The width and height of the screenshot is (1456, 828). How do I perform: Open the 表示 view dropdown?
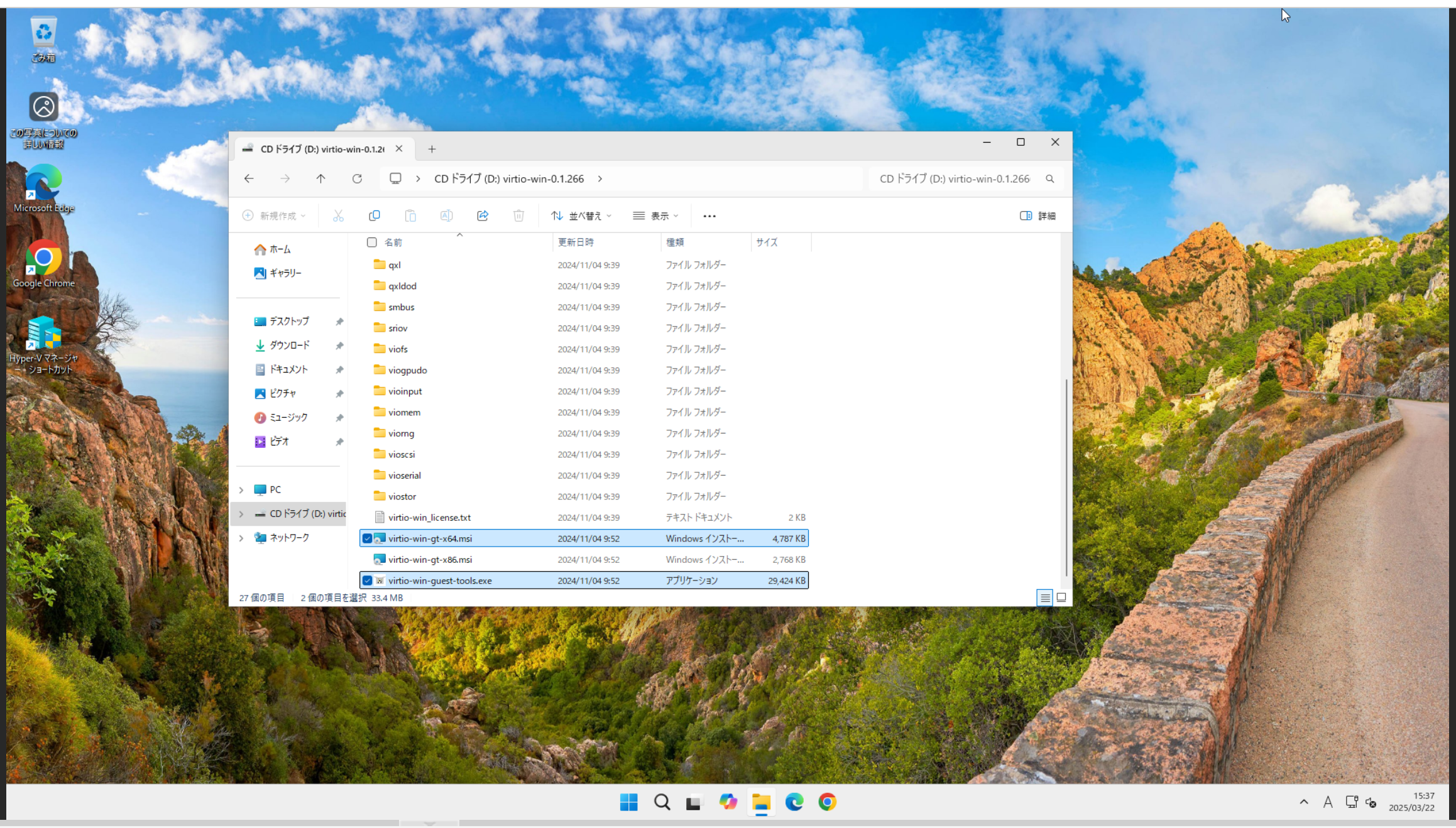(x=655, y=215)
